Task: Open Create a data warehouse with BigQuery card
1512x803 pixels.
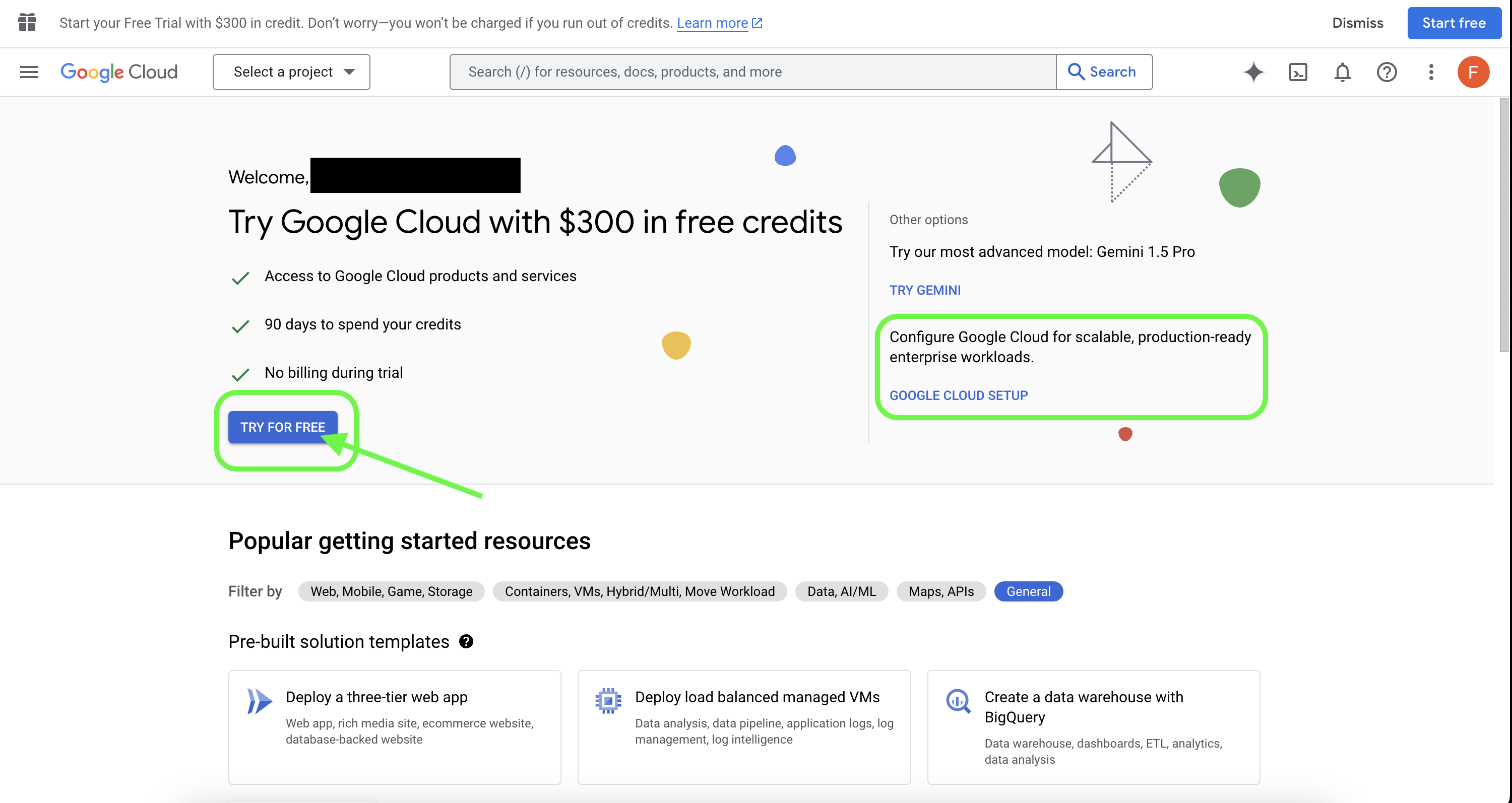Action: (x=1094, y=727)
